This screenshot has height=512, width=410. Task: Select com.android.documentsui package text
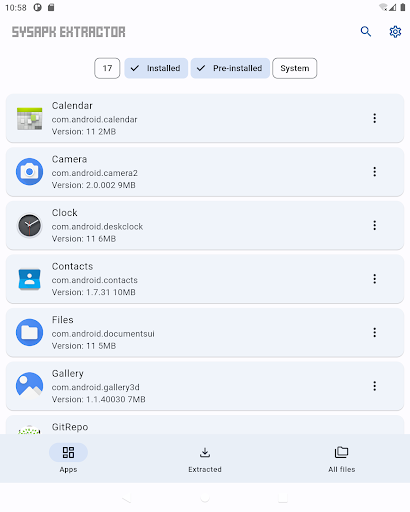[x=103, y=334]
